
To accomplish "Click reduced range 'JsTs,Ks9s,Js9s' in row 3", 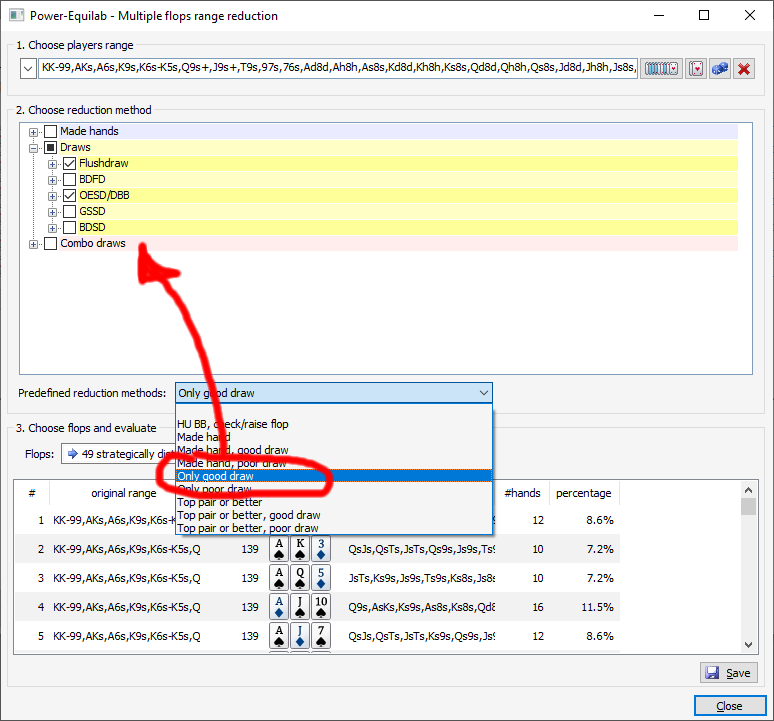I will click(422, 578).
